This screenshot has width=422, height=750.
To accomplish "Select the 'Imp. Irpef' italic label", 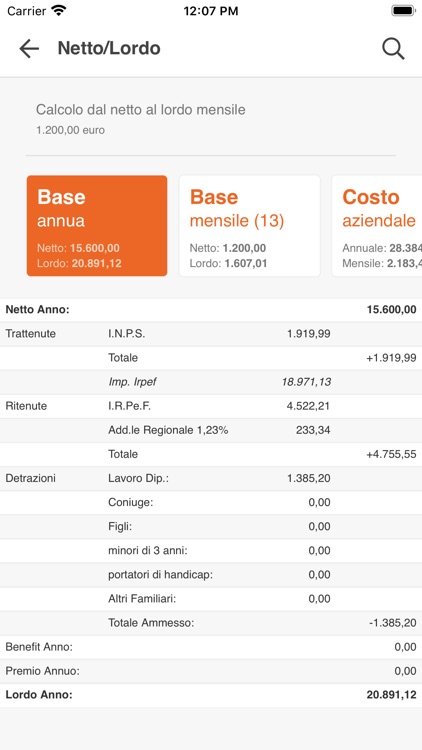I will coord(132,382).
